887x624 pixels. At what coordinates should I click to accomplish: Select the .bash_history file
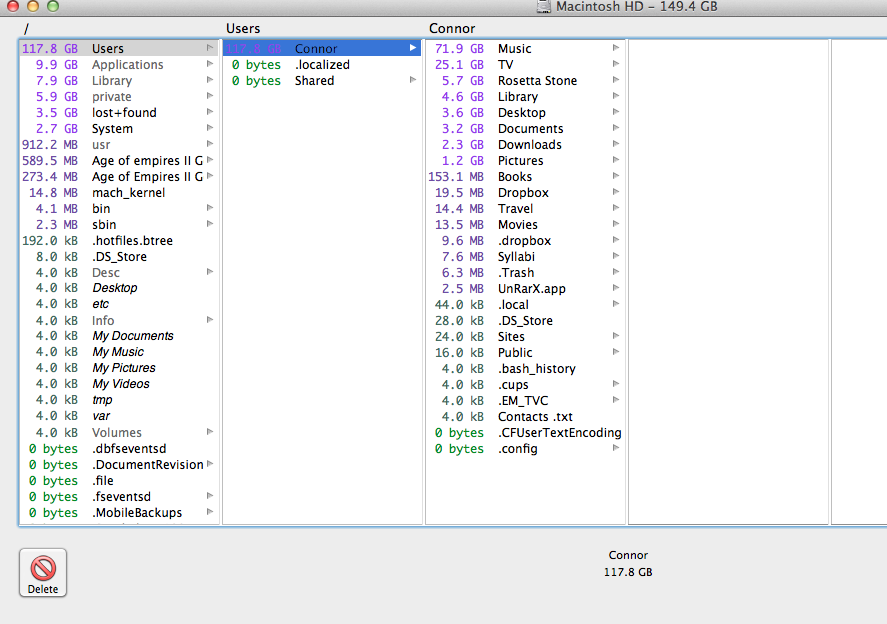click(526, 368)
